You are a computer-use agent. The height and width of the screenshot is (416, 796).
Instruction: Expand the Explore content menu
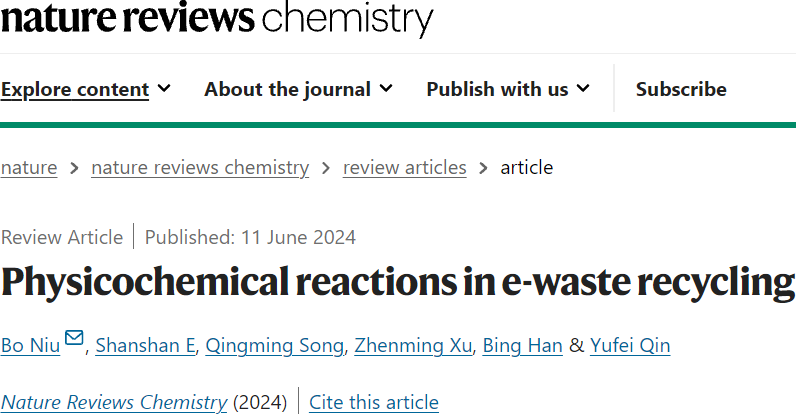pyautogui.click(x=85, y=89)
